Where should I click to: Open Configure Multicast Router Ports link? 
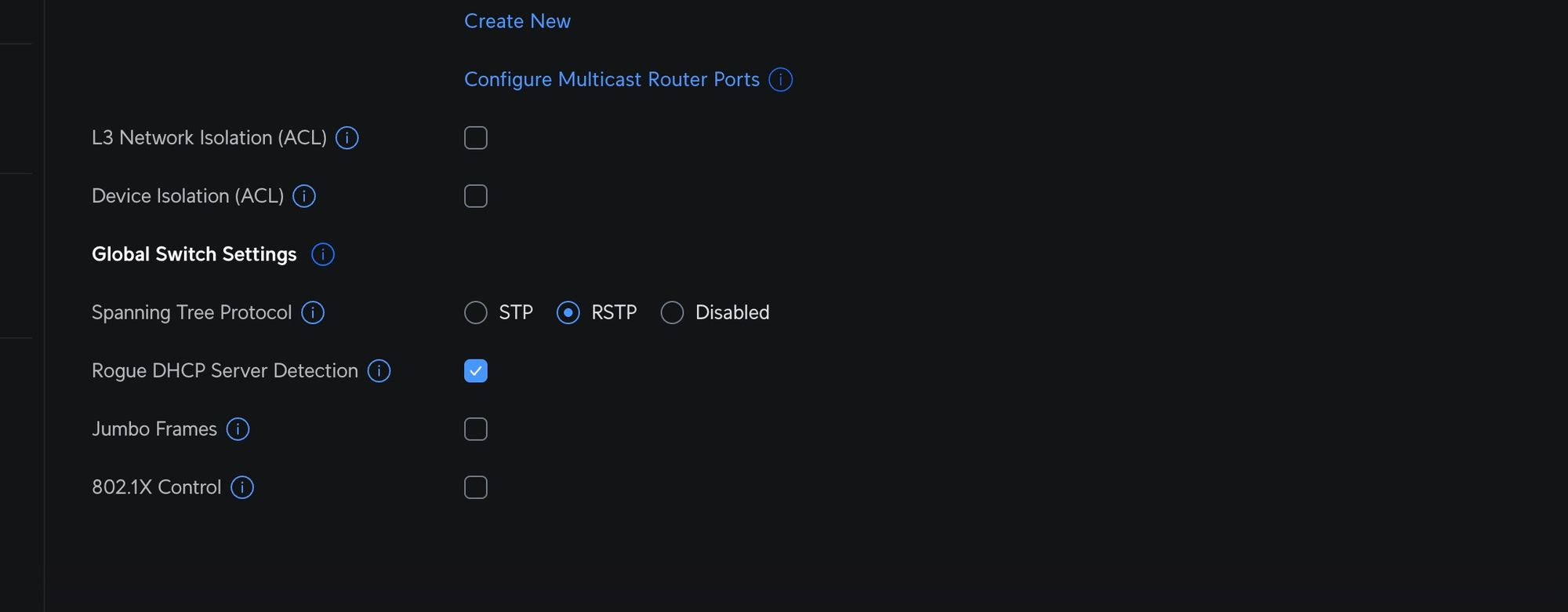point(612,80)
